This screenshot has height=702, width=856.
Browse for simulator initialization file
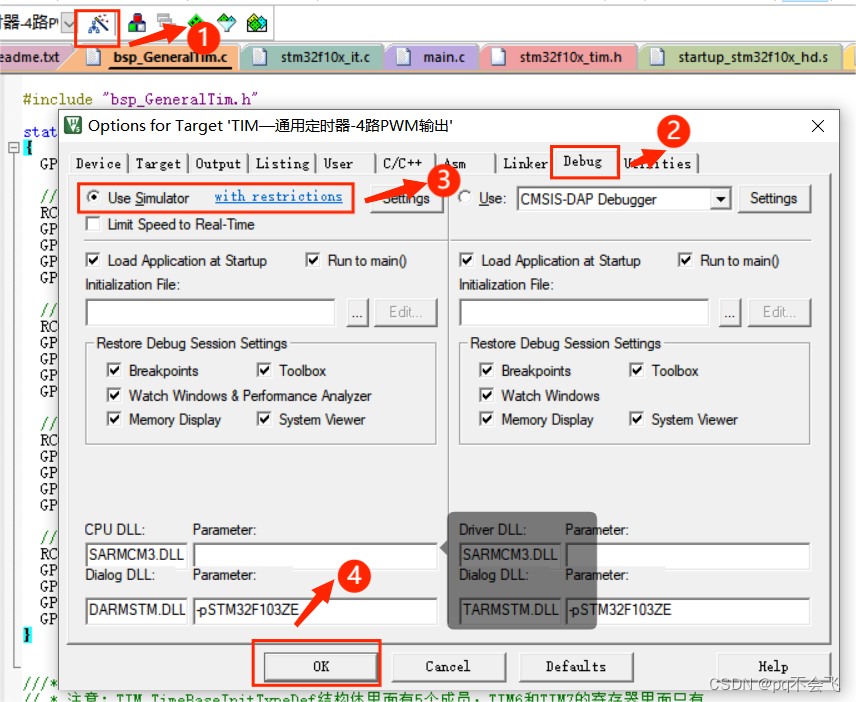[358, 313]
